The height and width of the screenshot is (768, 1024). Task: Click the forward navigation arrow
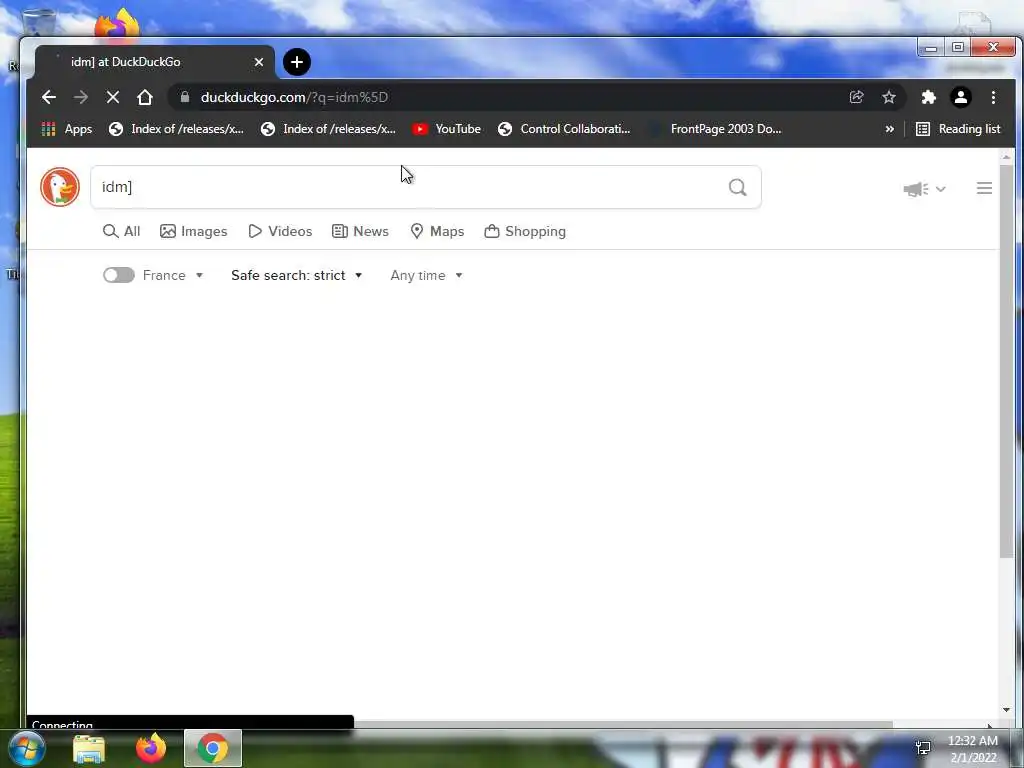click(81, 97)
